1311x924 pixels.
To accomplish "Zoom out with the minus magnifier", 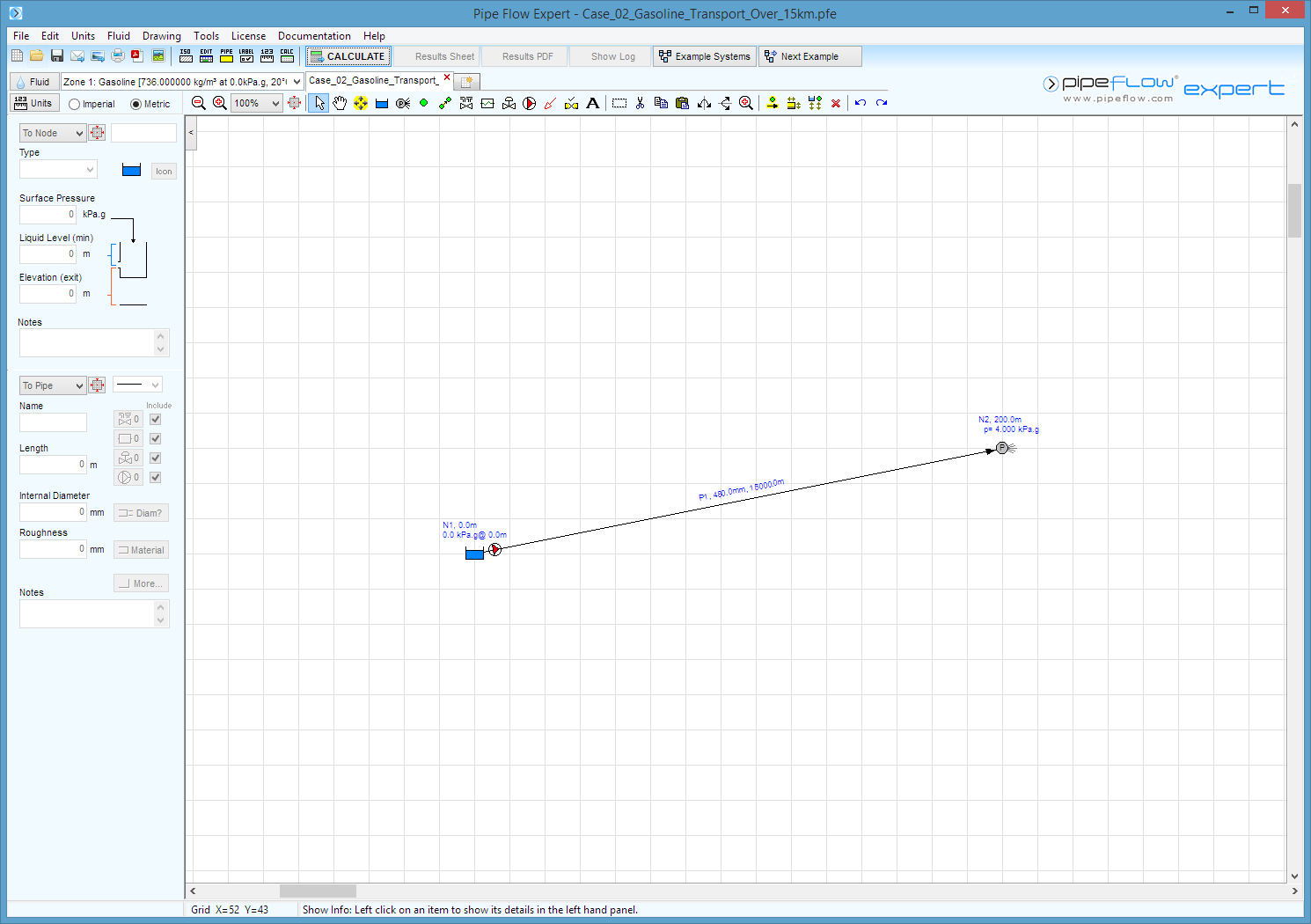I will [x=199, y=103].
